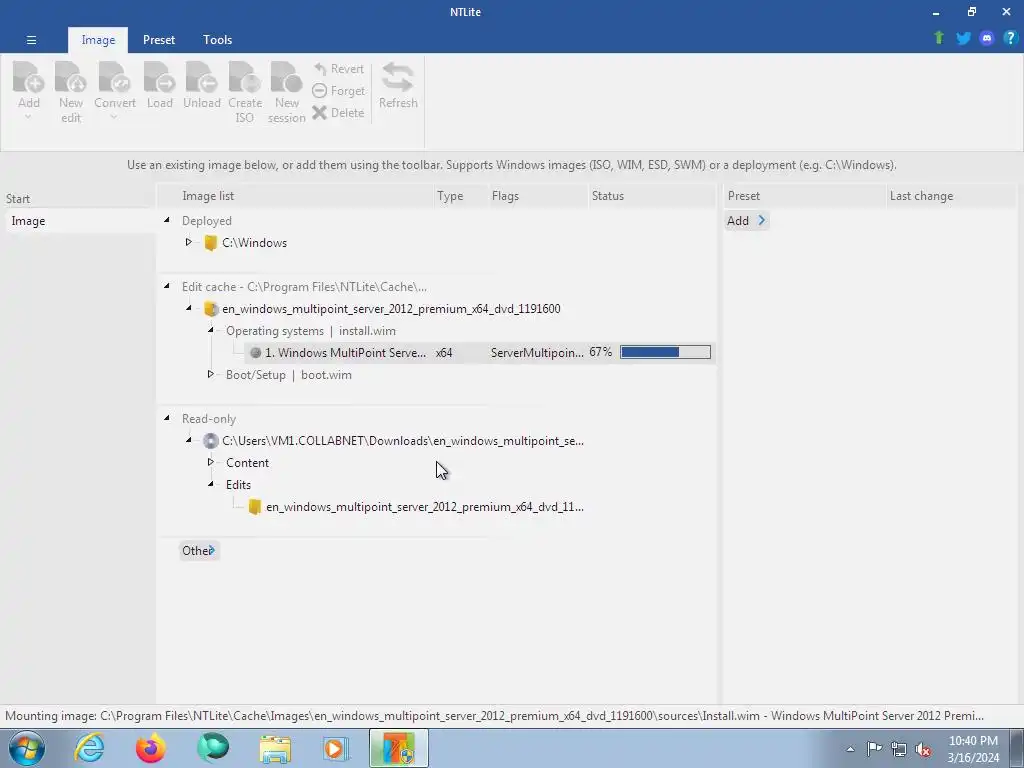Collapse the Read-only group
This screenshot has height=768, width=1024.
pos(167,418)
